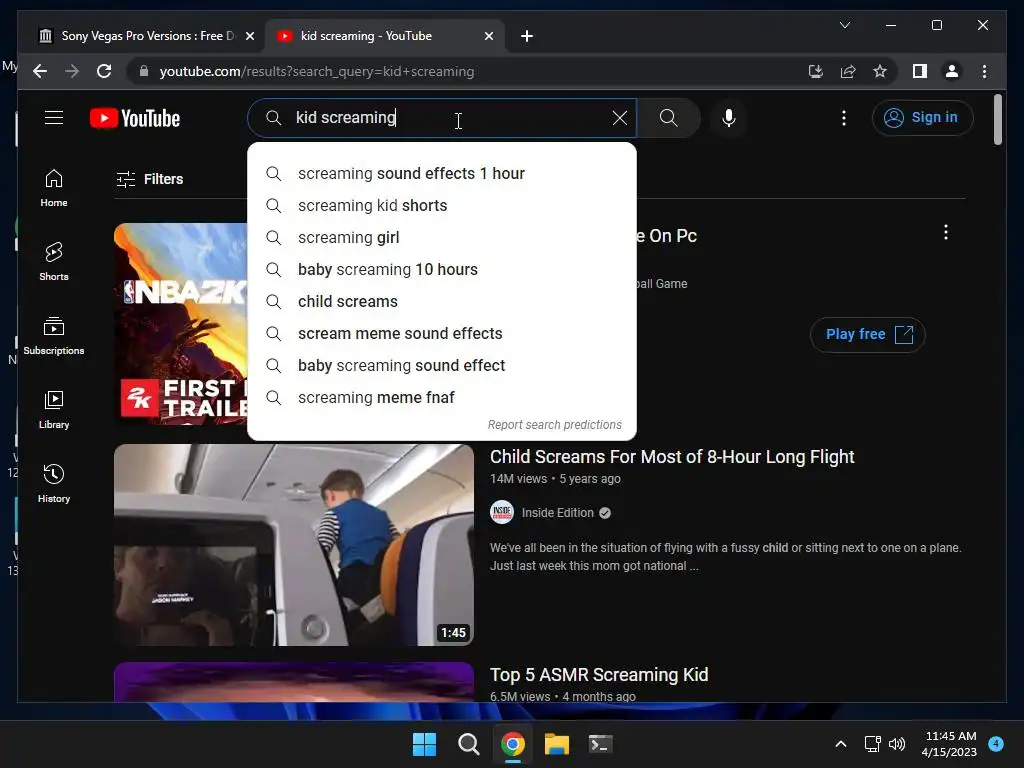Go to Home in sidebar
Screen dimensions: 1024x768
tap(54, 188)
